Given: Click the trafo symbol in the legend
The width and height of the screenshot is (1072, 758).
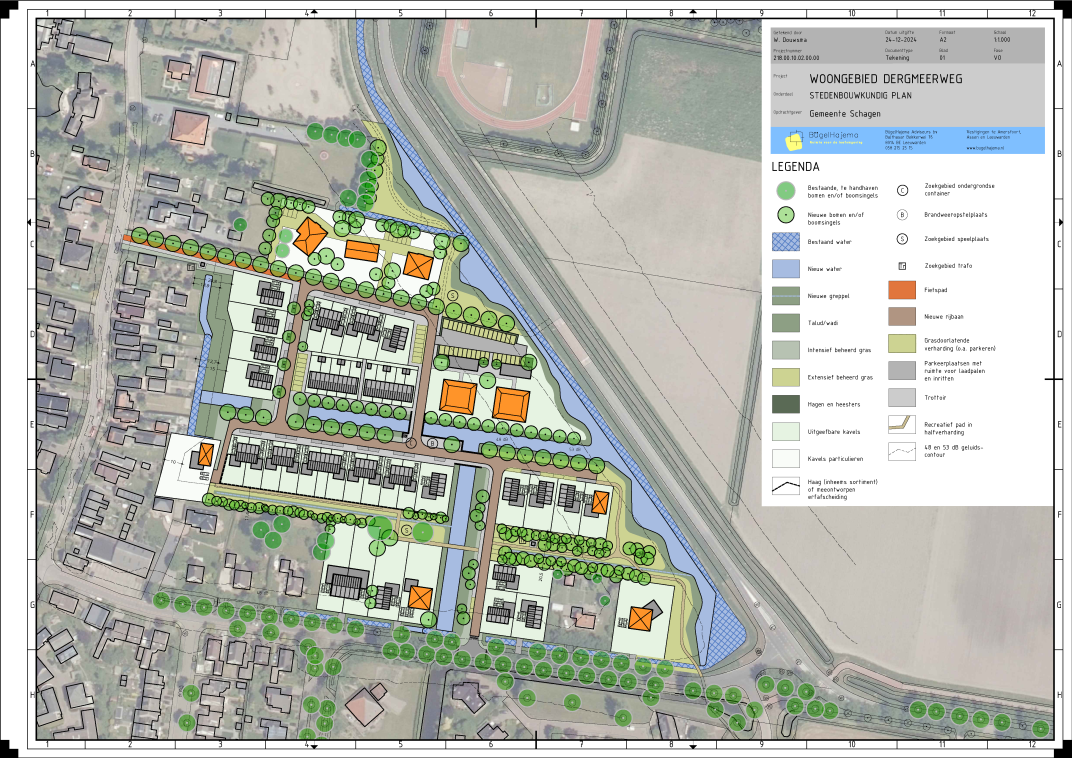Looking at the screenshot, I should coord(902,266).
